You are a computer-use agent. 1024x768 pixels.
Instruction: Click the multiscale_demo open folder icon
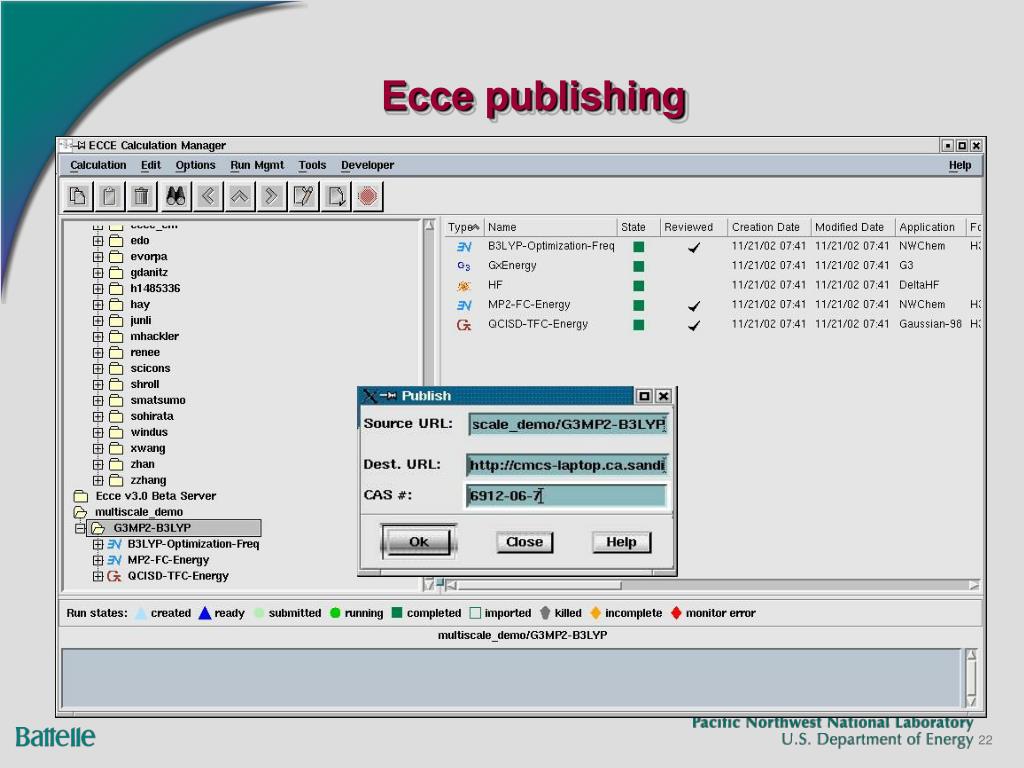[x=81, y=512]
